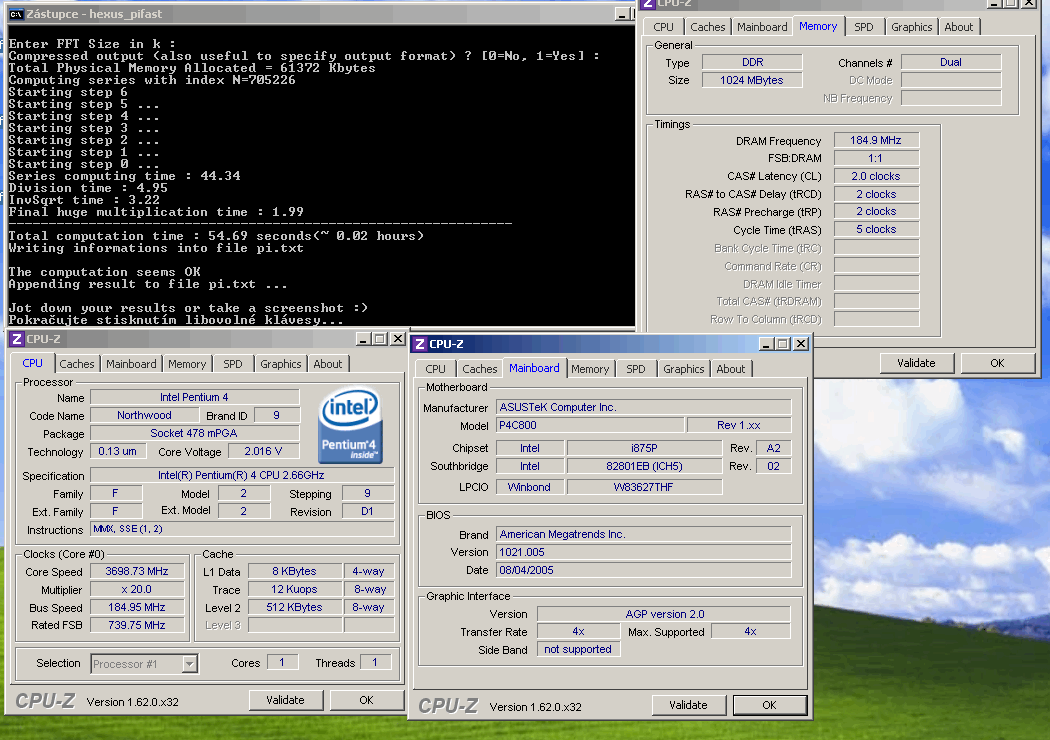
Task: Click the DRAM Frequency value 184.9 MHz
Action: (x=877, y=141)
